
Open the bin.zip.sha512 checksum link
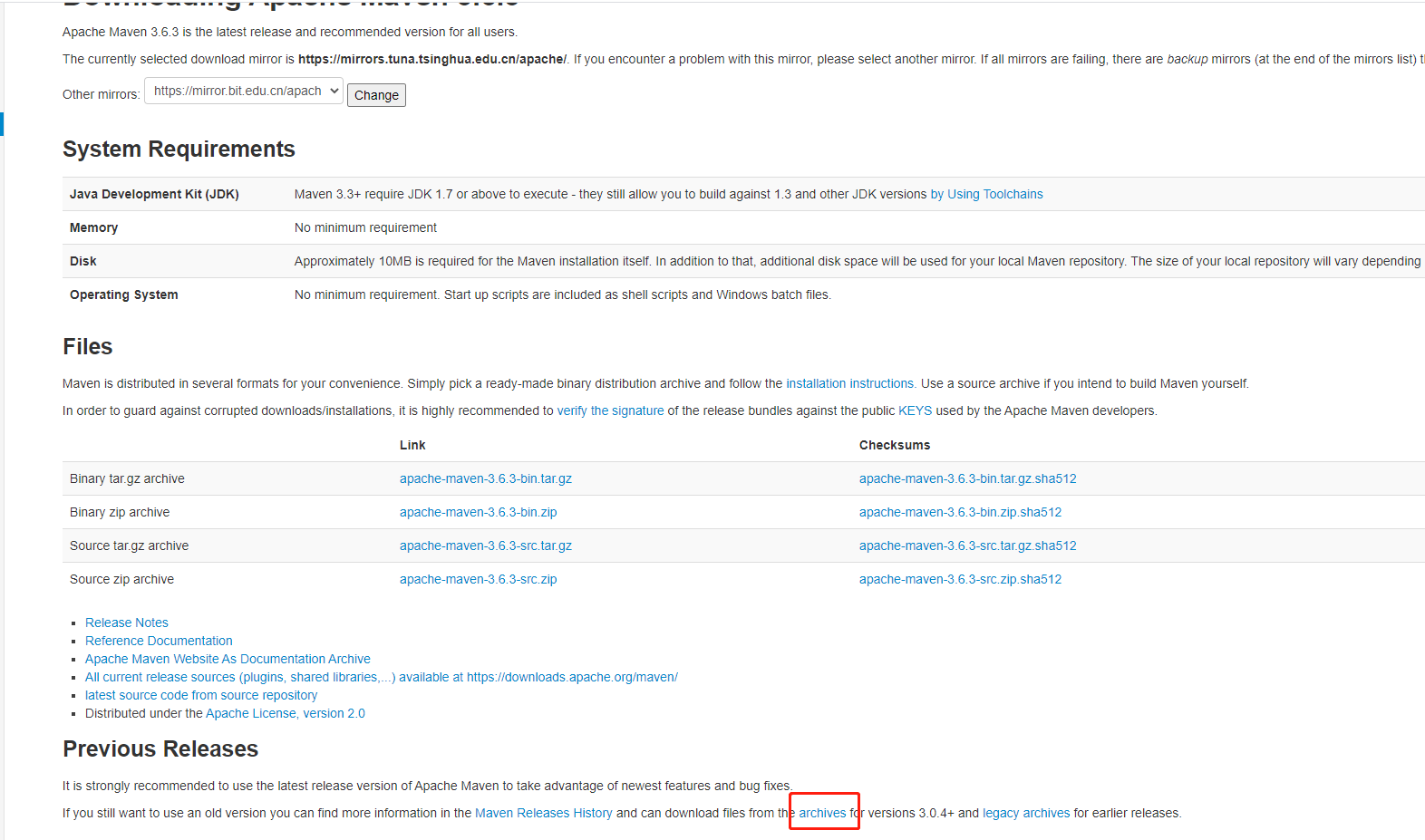pyautogui.click(x=960, y=512)
